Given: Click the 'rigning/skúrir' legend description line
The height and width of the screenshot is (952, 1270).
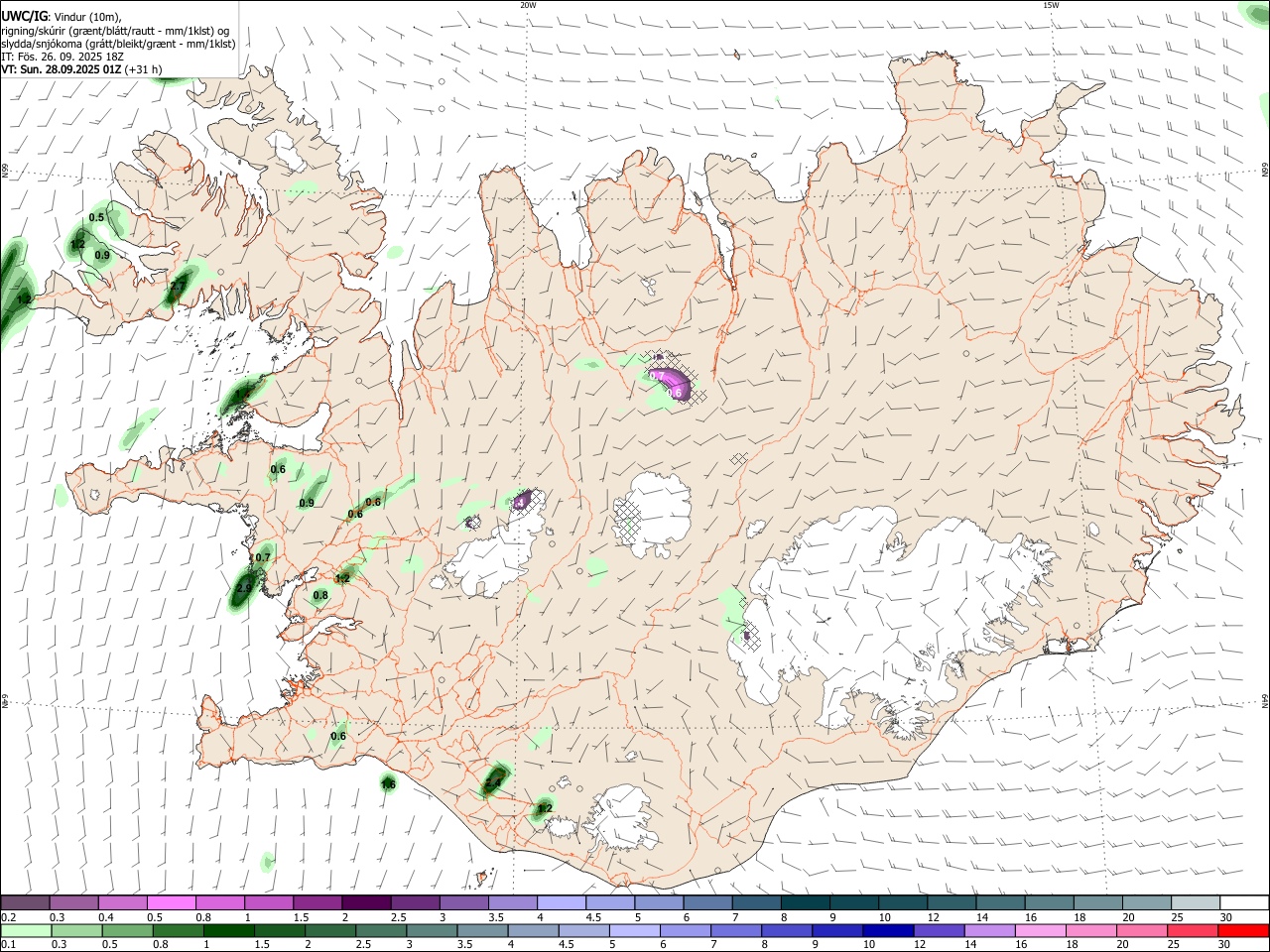Looking at the screenshot, I should pyautogui.click(x=115, y=30).
